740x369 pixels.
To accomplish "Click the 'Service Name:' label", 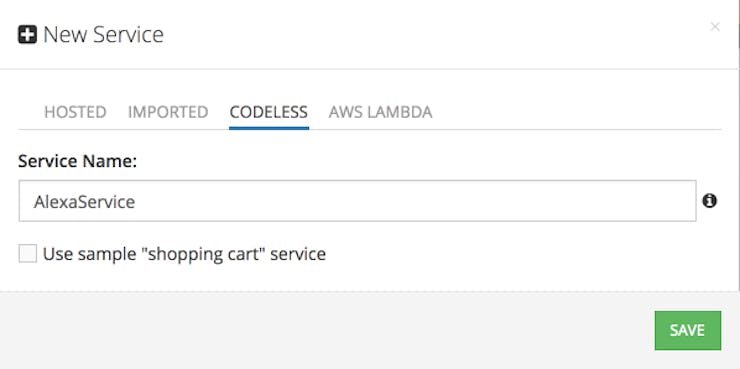I will click(77, 161).
